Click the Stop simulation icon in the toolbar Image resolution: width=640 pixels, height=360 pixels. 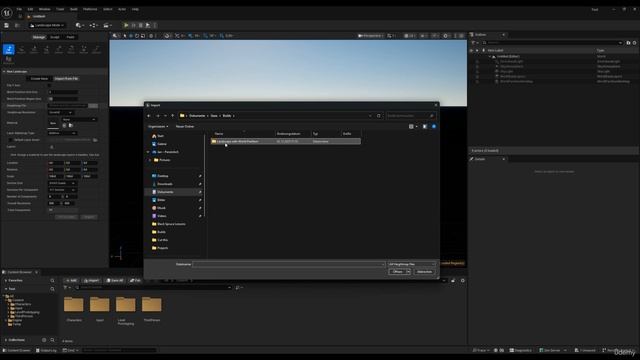point(141,25)
